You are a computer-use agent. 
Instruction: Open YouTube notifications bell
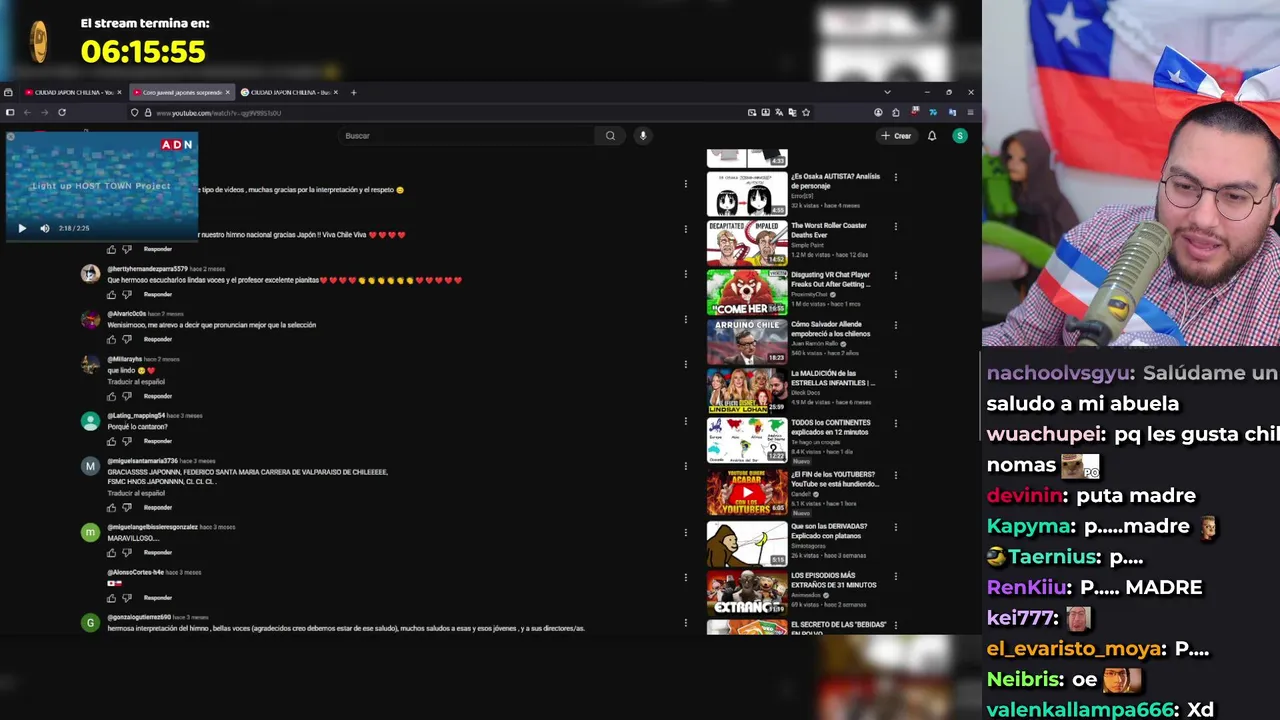pyautogui.click(x=932, y=136)
